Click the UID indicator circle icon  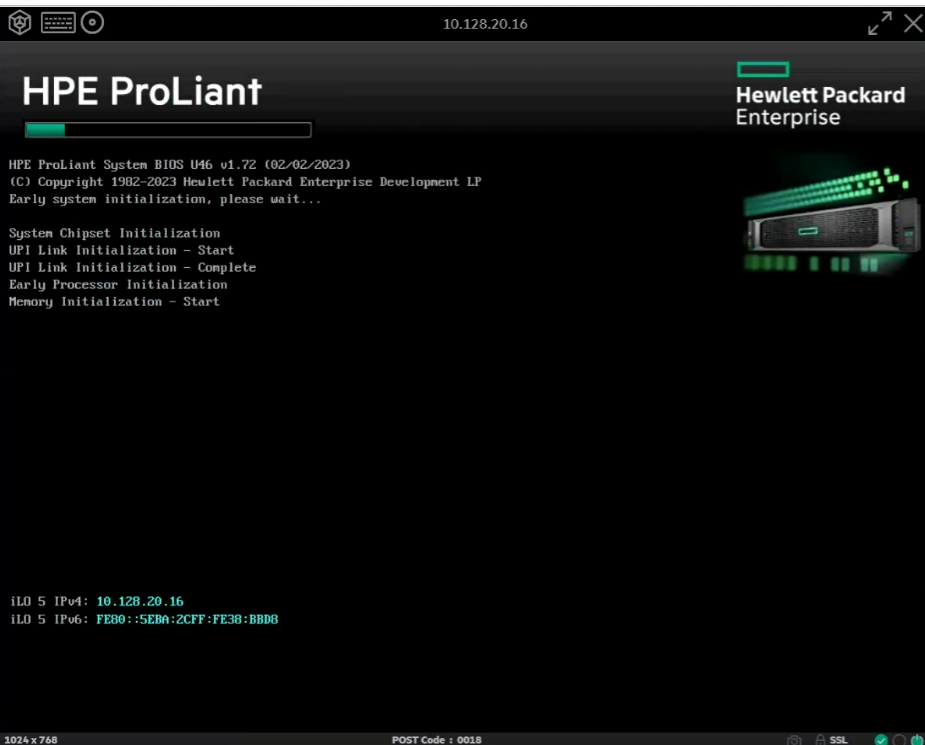tap(899, 740)
